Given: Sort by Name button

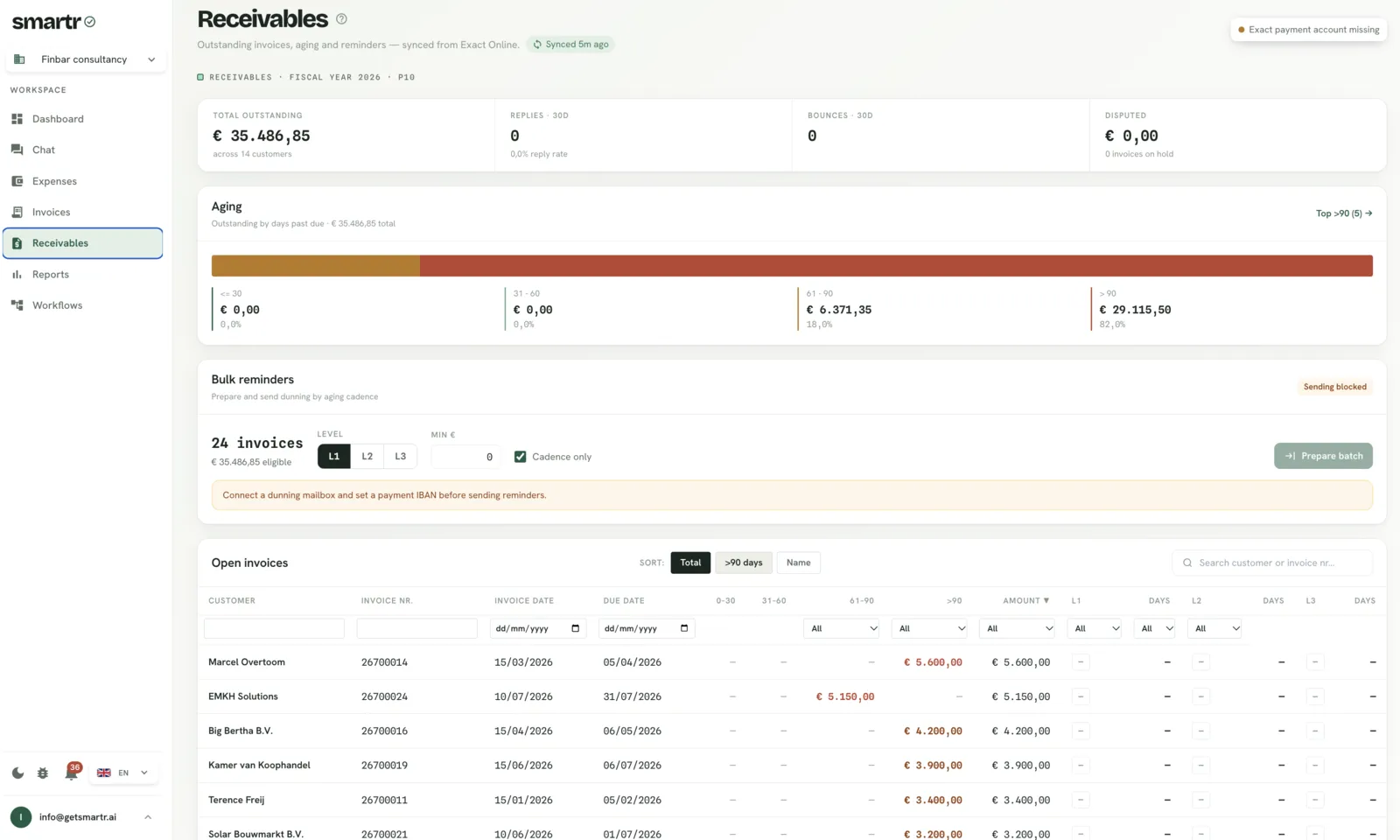Looking at the screenshot, I should coord(798,563).
